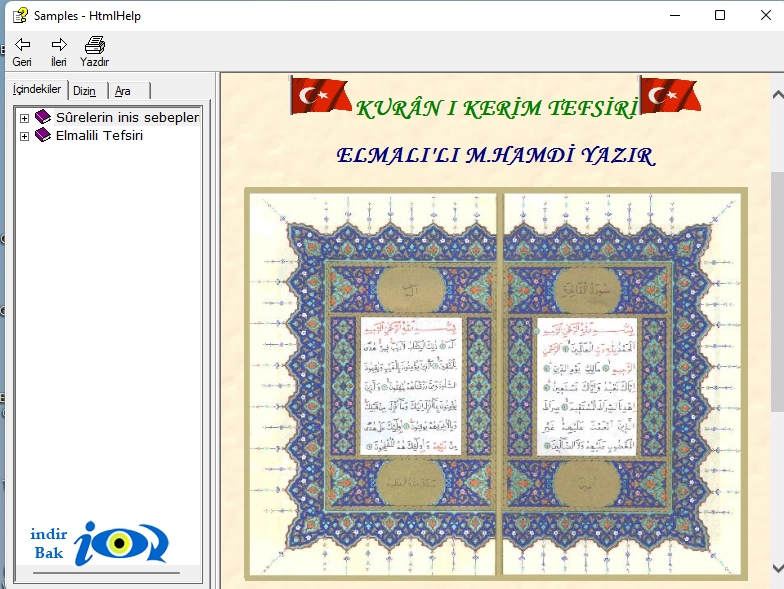Select the Elmalili Tefsiri tree entry
Image resolution: width=784 pixels, height=589 pixels.
click(x=100, y=136)
